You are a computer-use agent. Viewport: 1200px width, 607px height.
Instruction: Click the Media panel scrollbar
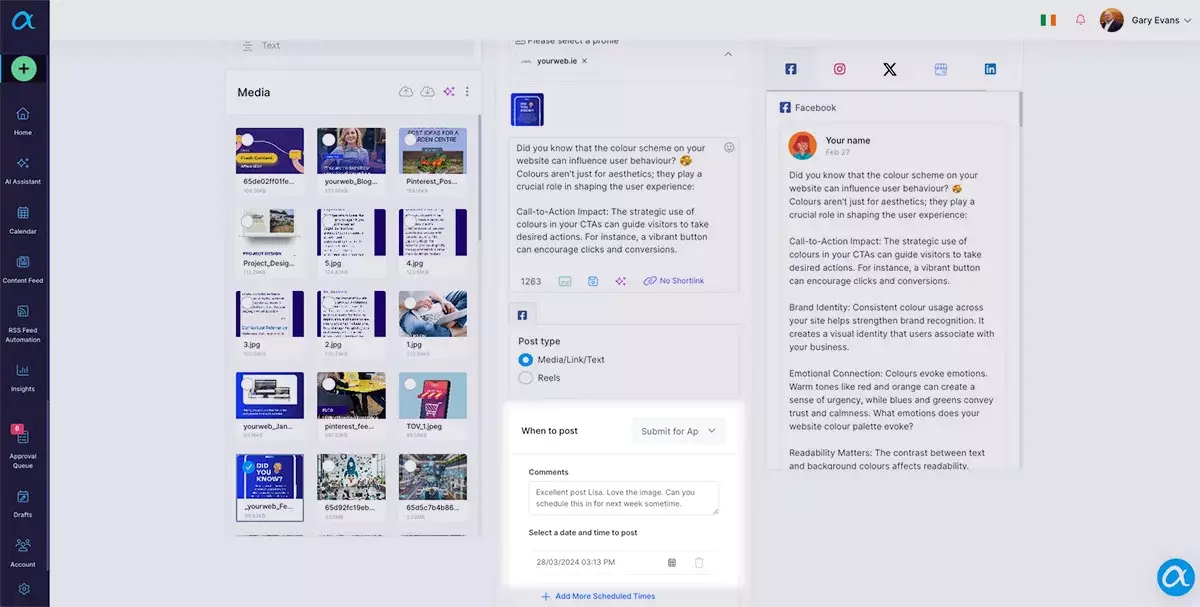[x=479, y=180]
